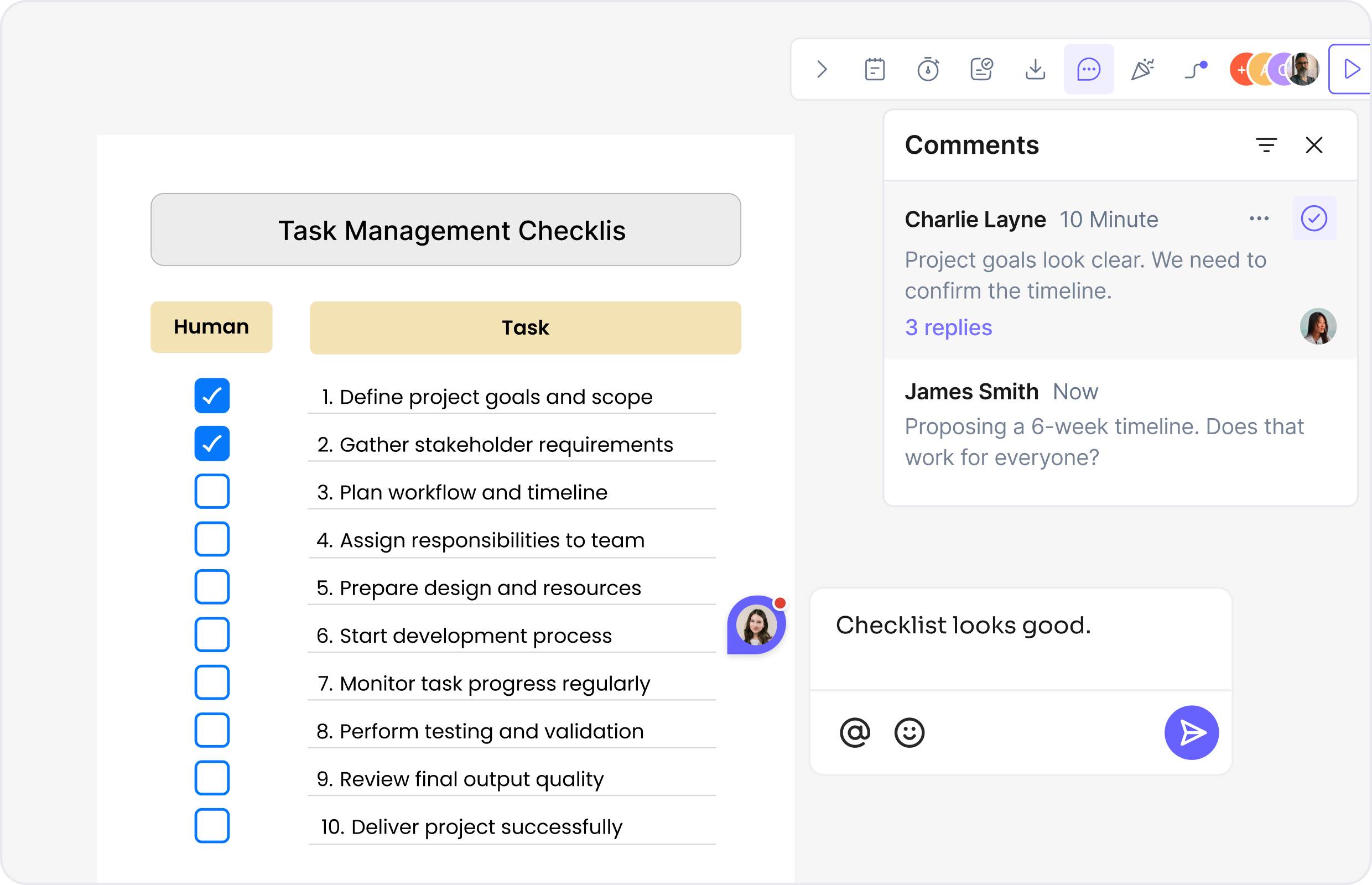Select James Smith's comment text
1372x885 pixels.
coord(1104,442)
